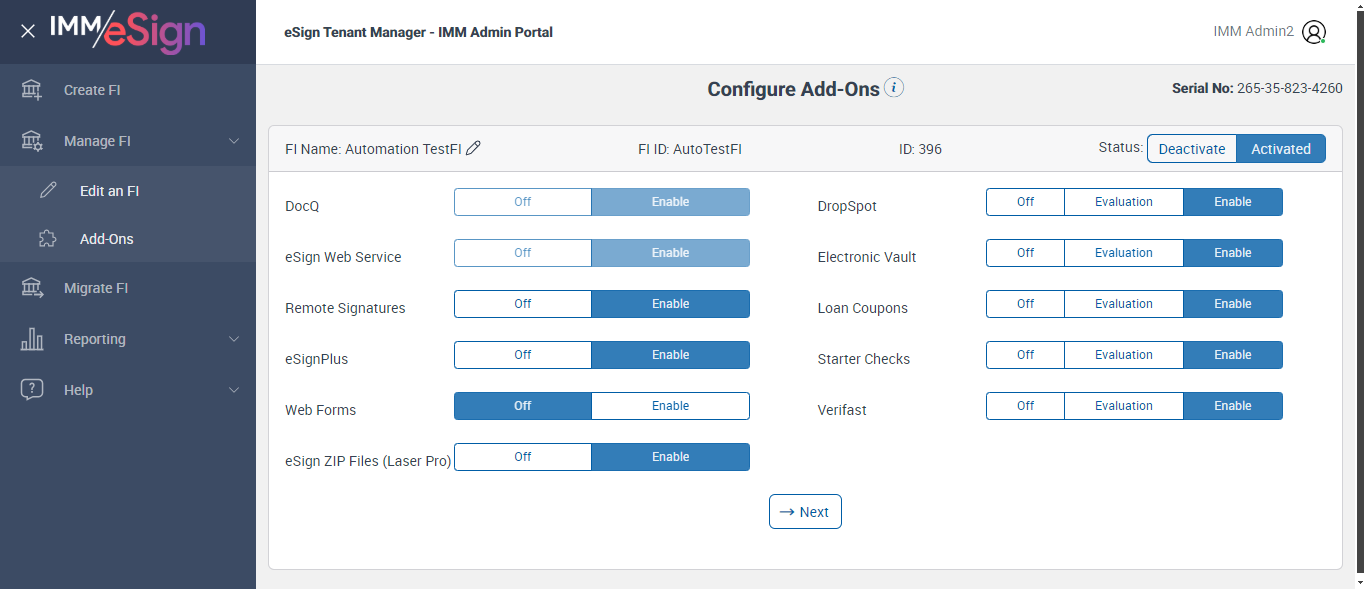Set DropSpot to Evaluation mode
Screen dimensions: 1366x589
click(1123, 202)
